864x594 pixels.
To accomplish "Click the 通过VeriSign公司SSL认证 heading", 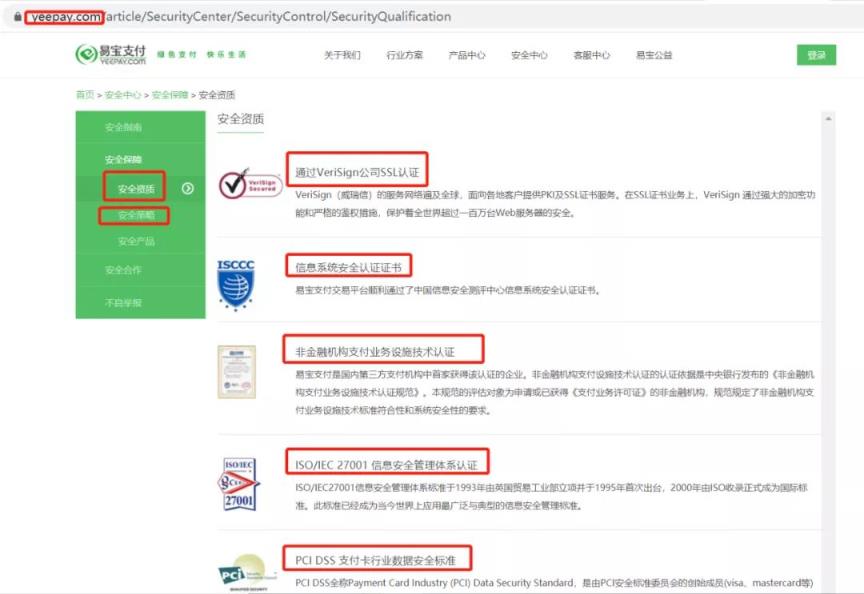I will (357, 172).
